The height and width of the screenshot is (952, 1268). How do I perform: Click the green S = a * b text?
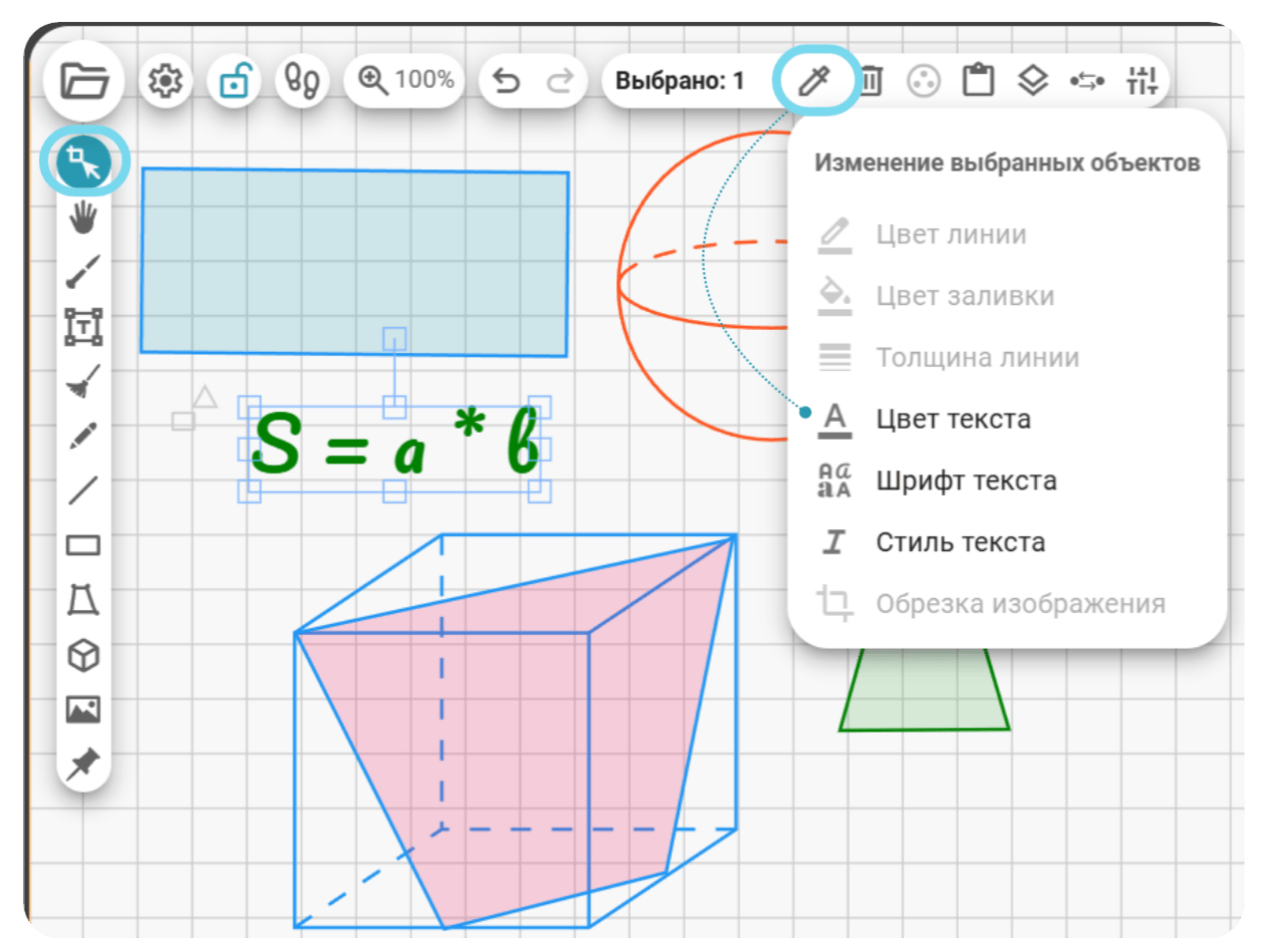pos(395,445)
